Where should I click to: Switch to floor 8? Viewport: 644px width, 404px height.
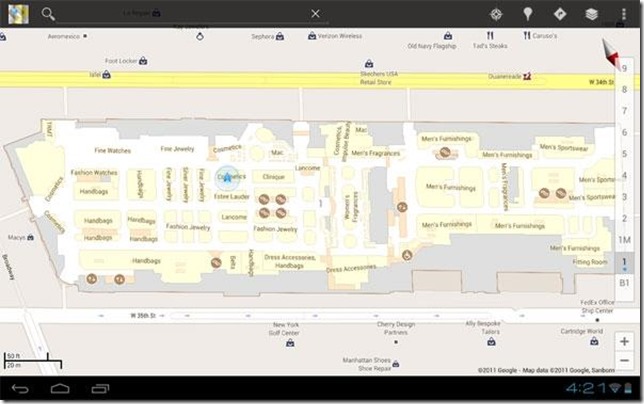point(624,90)
